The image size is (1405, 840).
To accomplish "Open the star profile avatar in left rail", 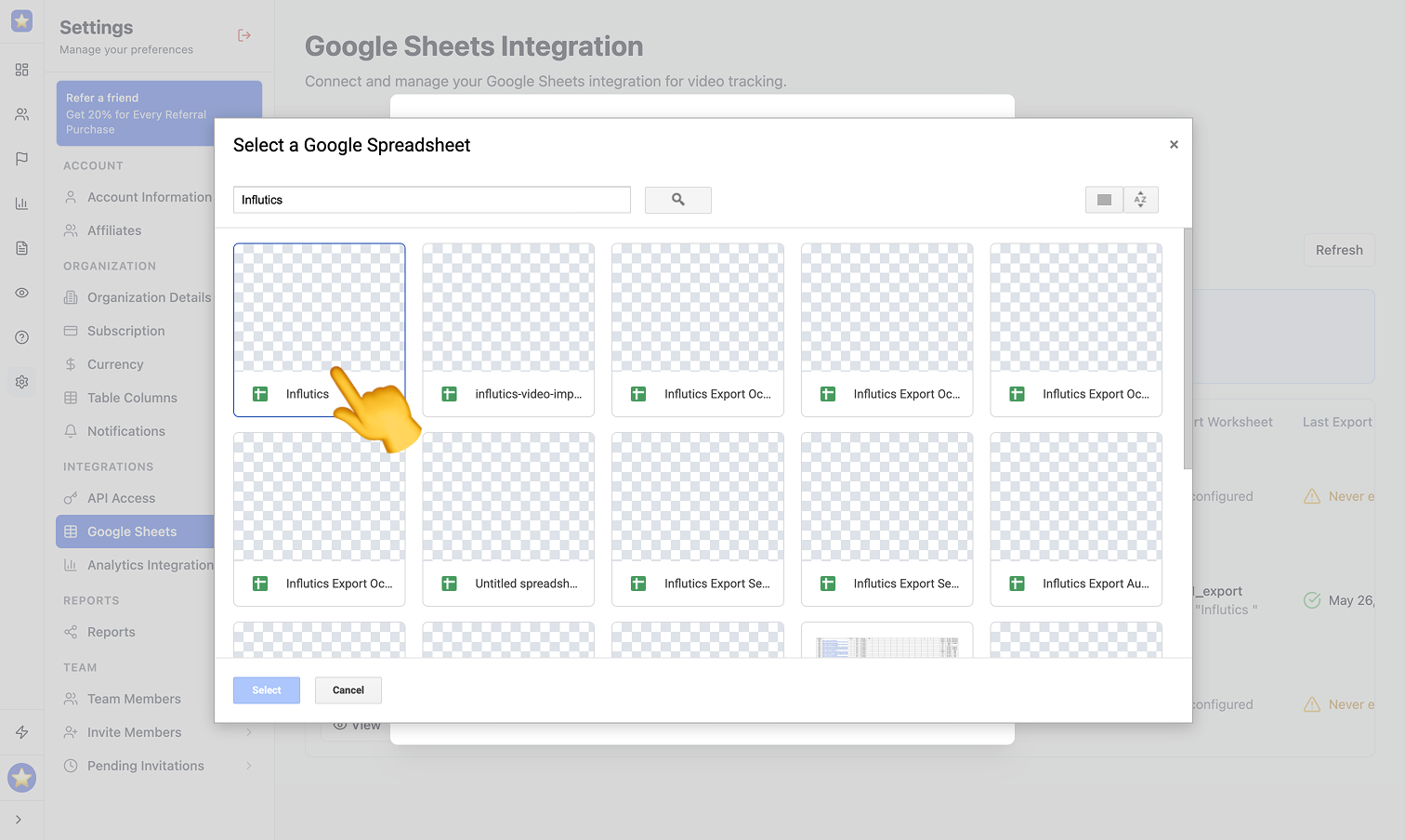I will tap(21, 778).
